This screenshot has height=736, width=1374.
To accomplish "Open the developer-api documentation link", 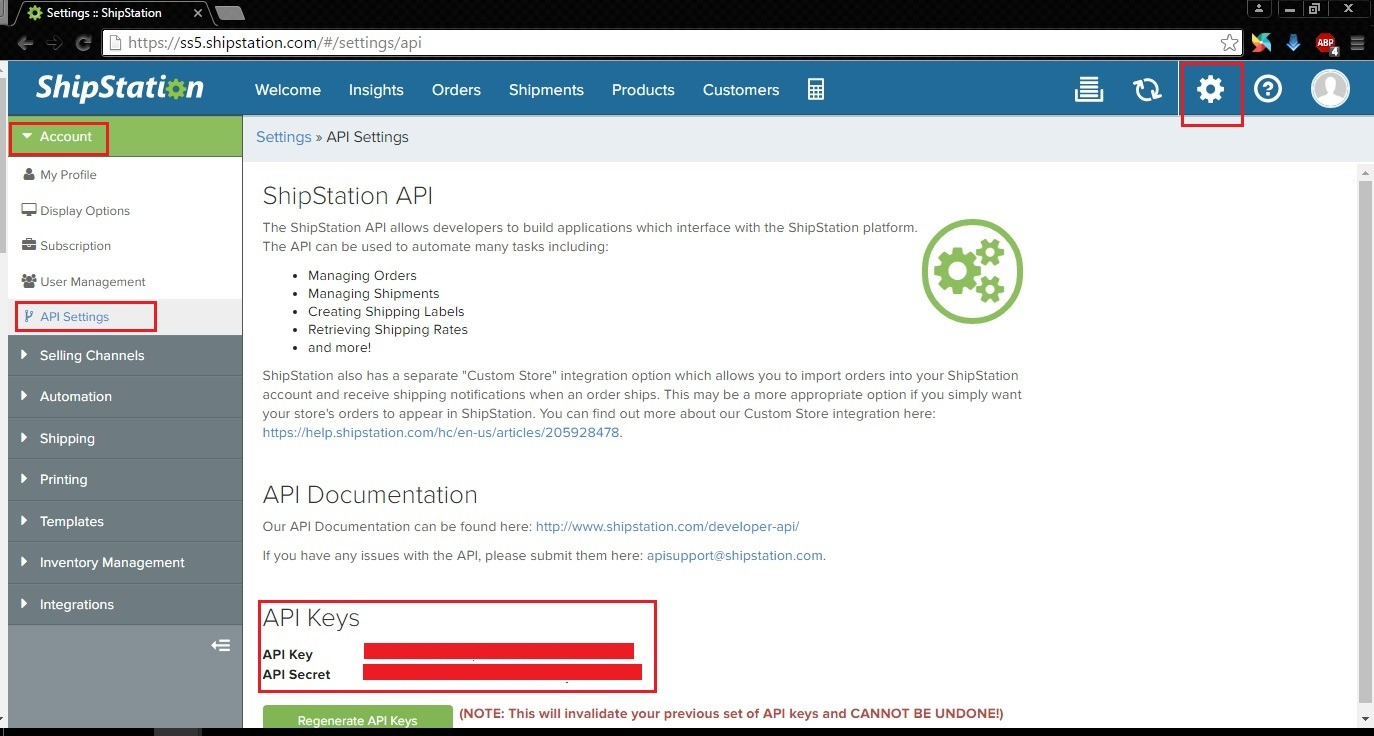I will (x=667, y=526).
